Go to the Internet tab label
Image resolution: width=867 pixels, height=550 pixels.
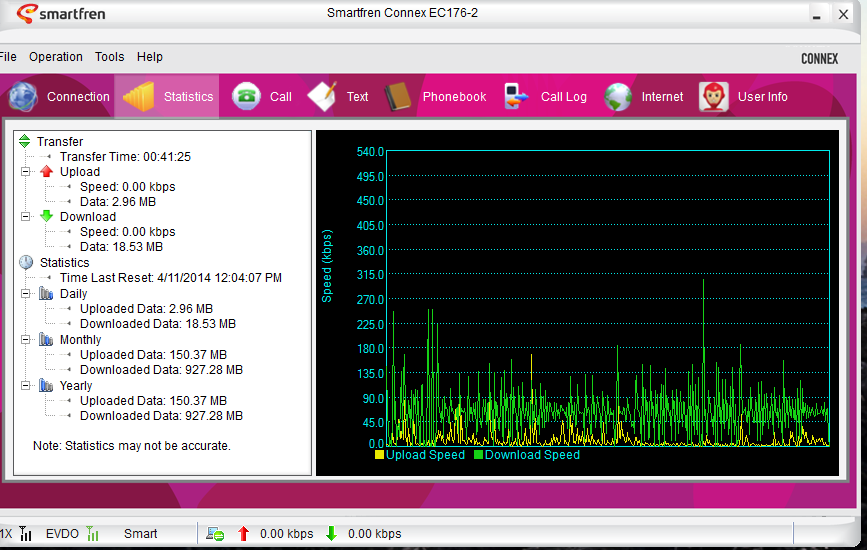tap(662, 97)
